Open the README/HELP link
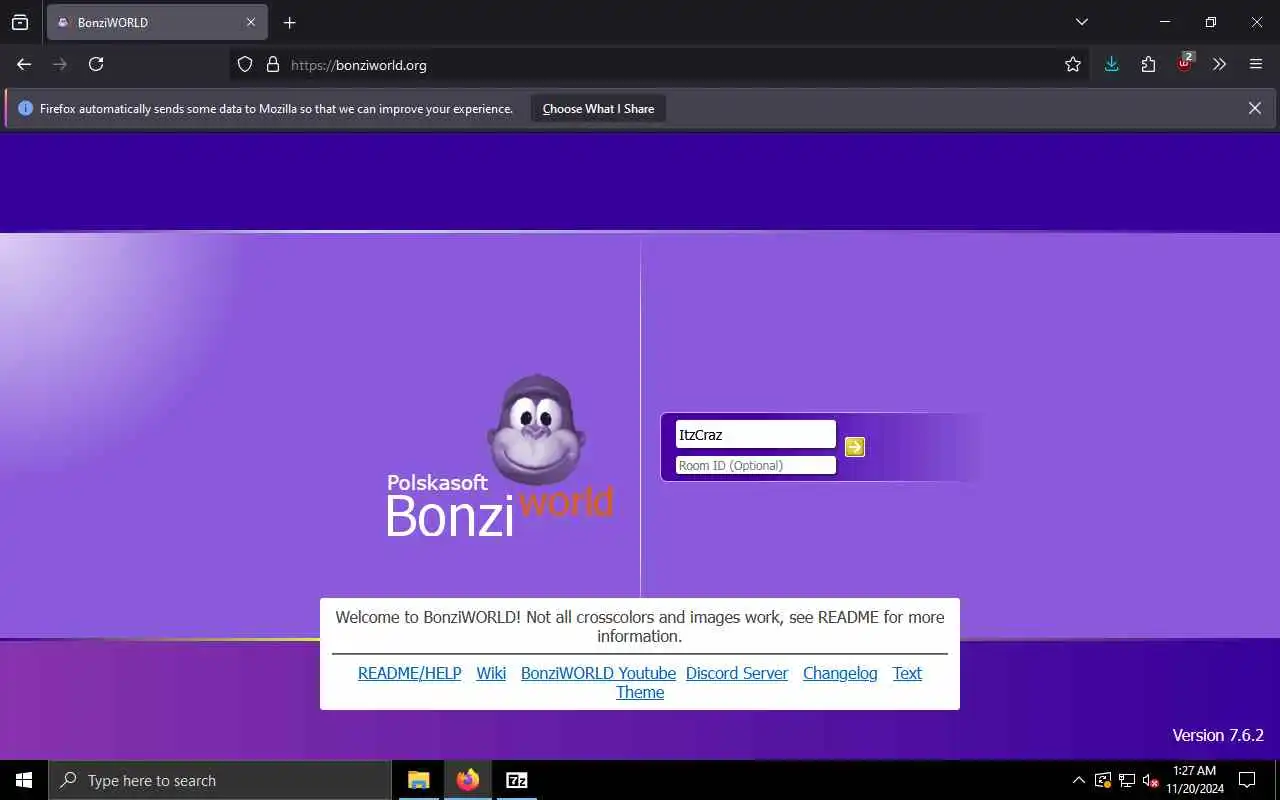 pyautogui.click(x=410, y=673)
